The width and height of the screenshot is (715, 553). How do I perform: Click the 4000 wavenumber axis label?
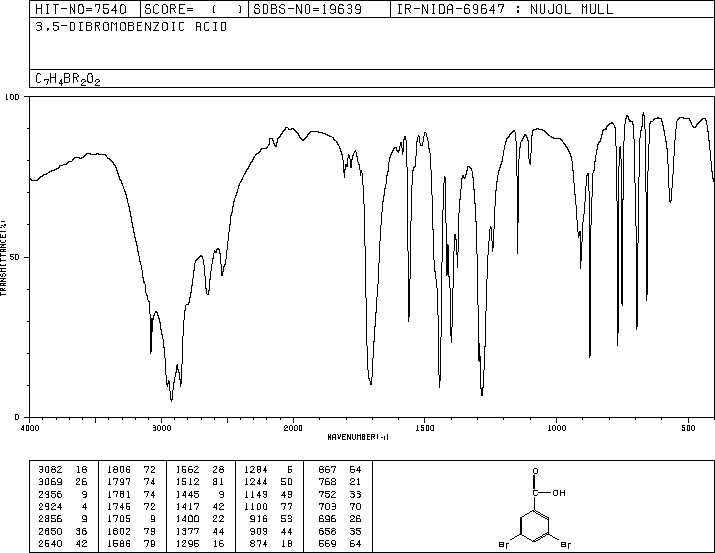tap(30, 428)
